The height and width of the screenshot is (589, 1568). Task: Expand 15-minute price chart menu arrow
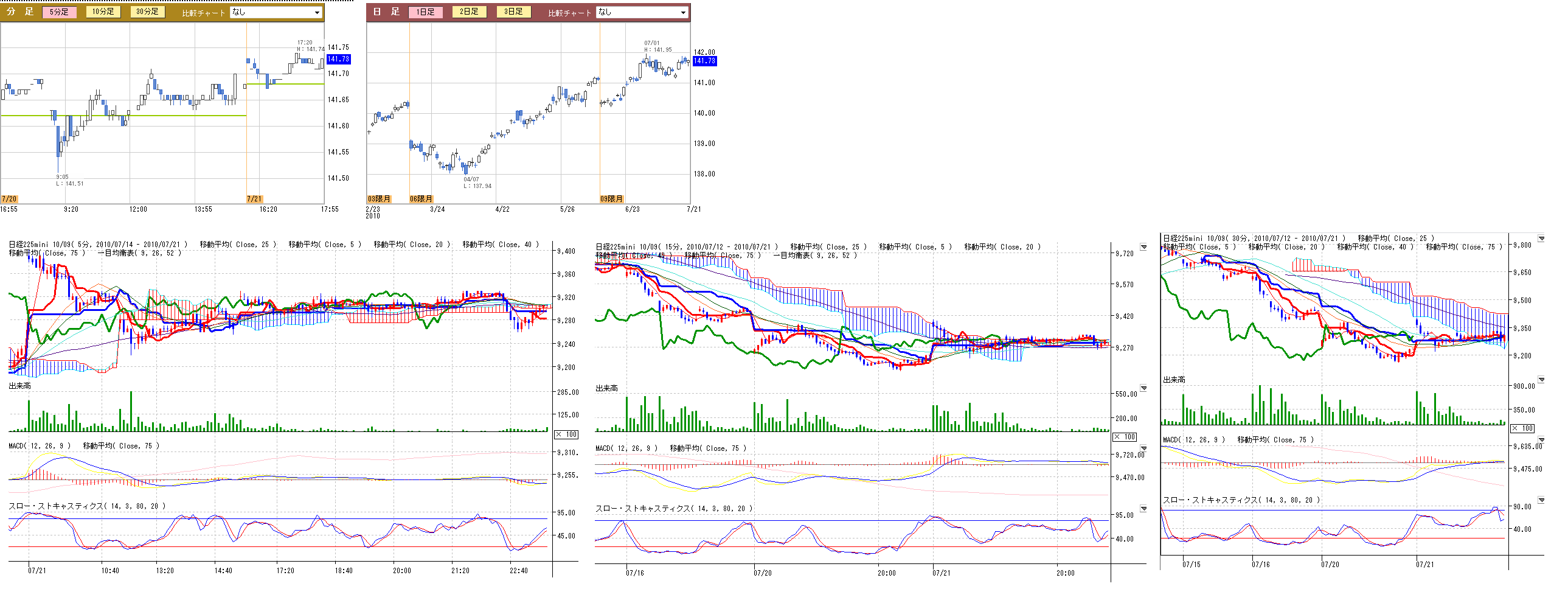click(1143, 247)
